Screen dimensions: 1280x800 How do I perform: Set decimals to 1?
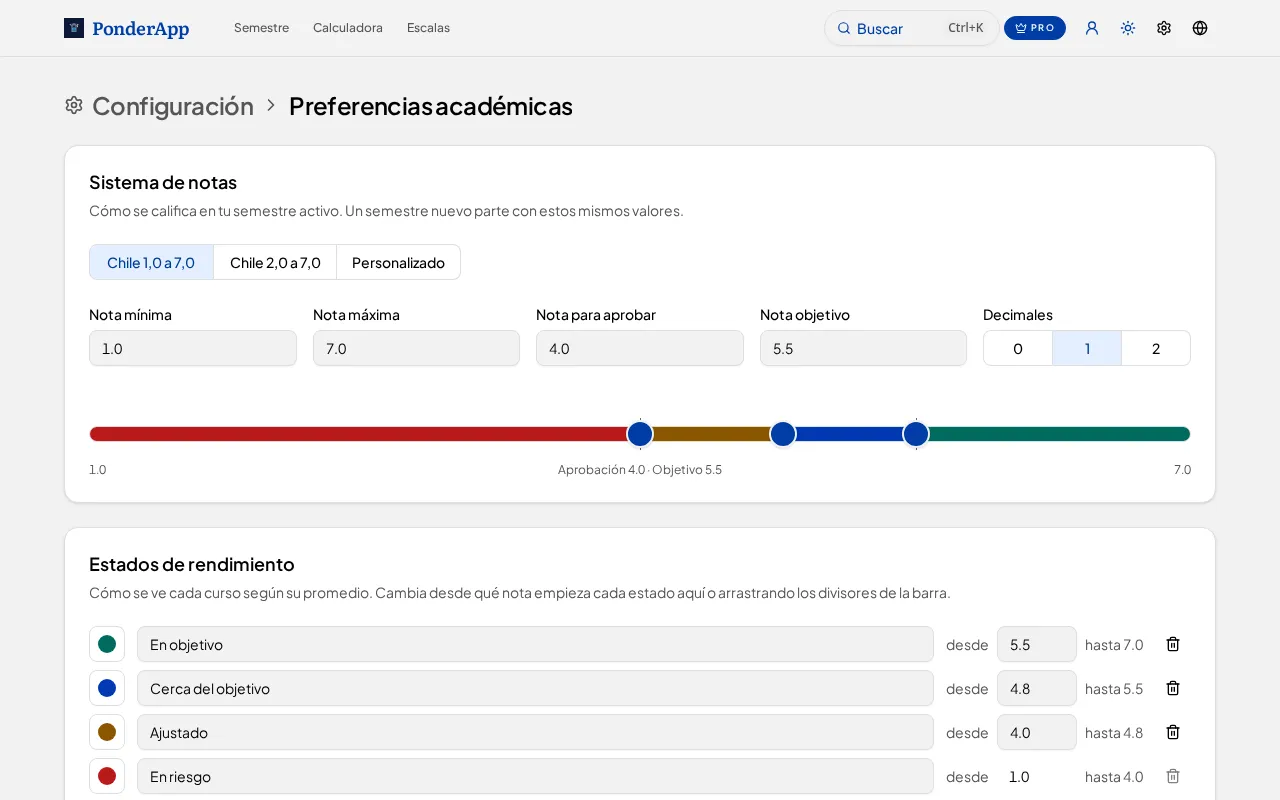point(1087,348)
